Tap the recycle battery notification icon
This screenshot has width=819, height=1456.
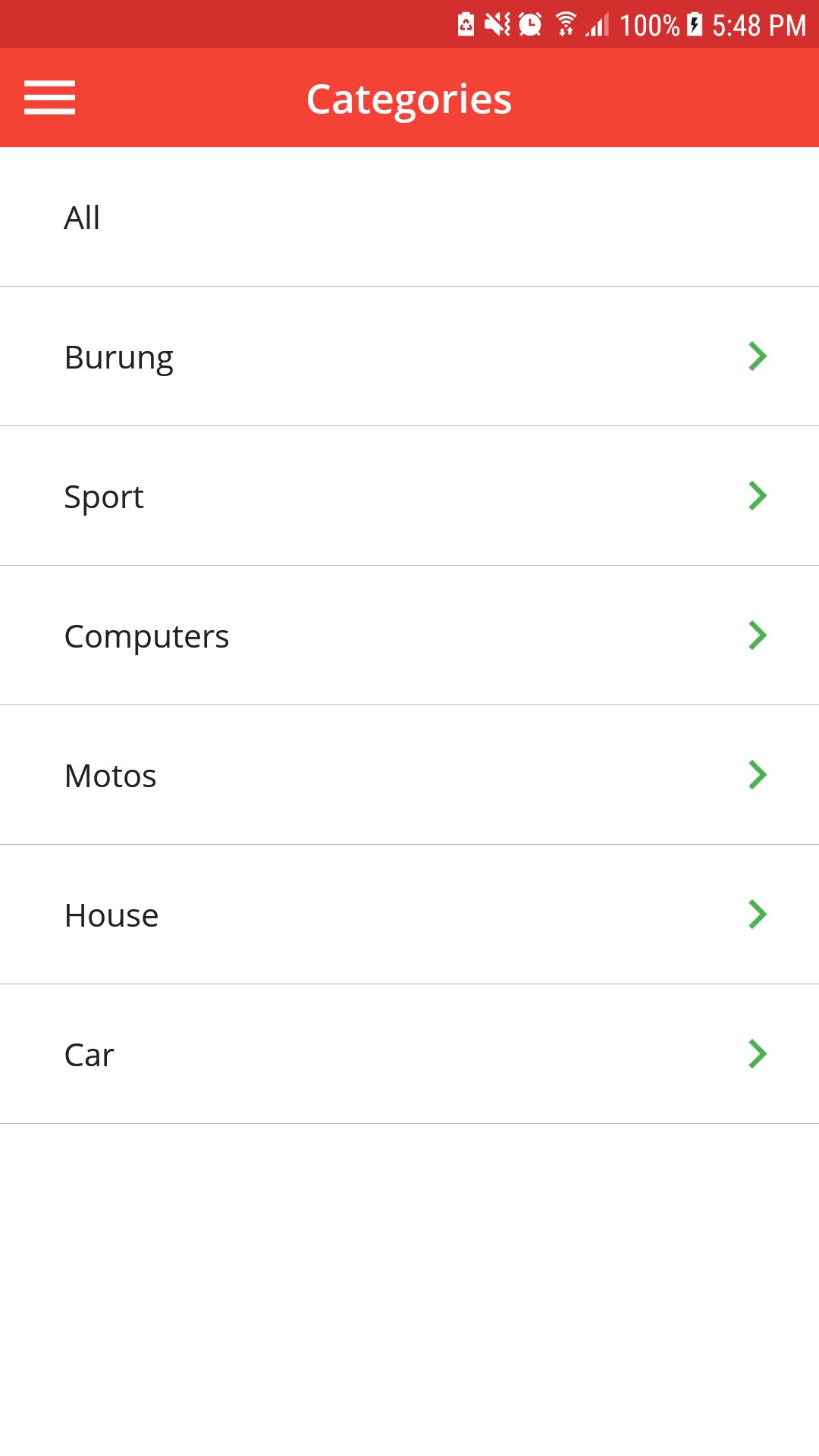click(x=466, y=25)
